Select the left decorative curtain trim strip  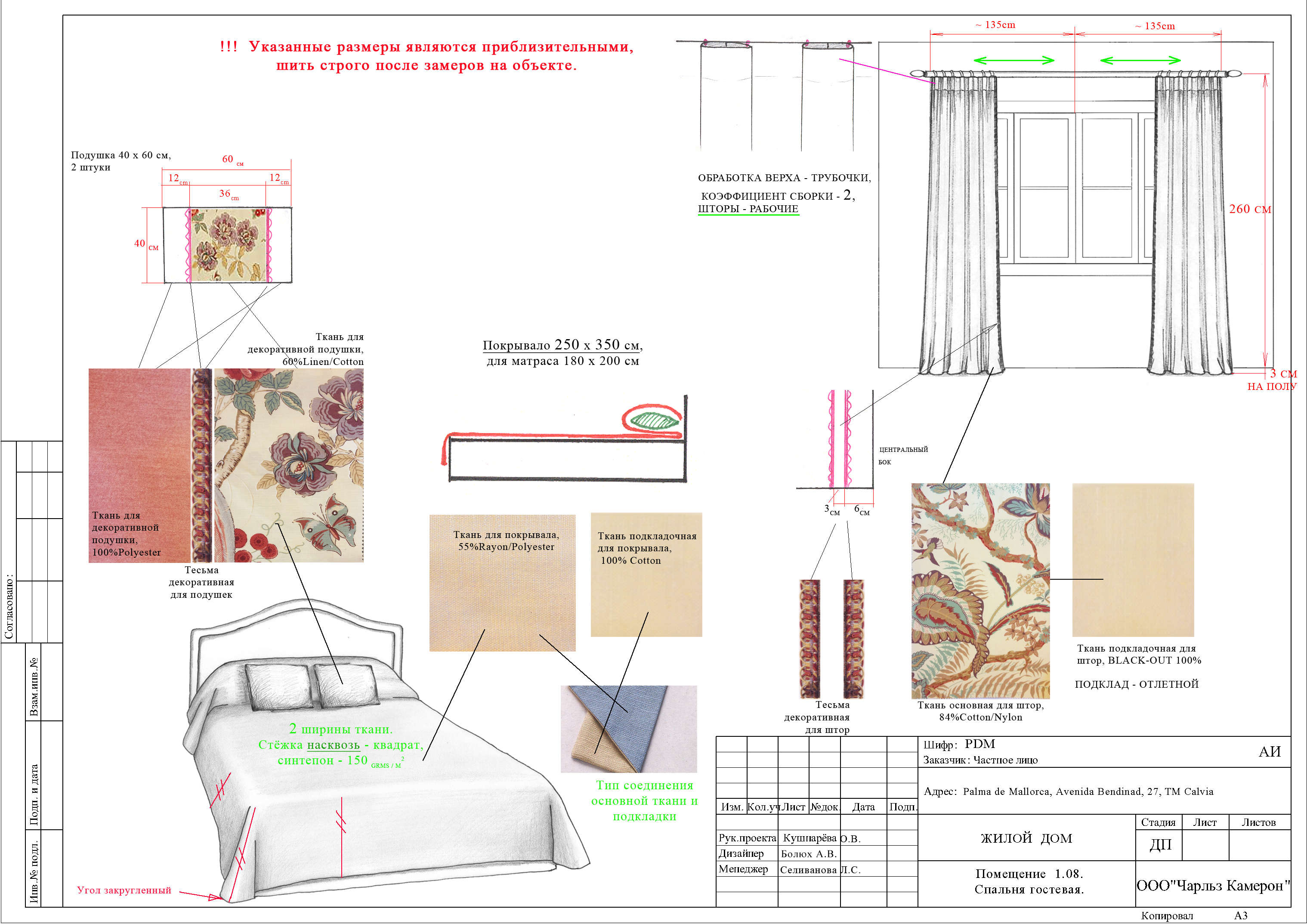810,639
